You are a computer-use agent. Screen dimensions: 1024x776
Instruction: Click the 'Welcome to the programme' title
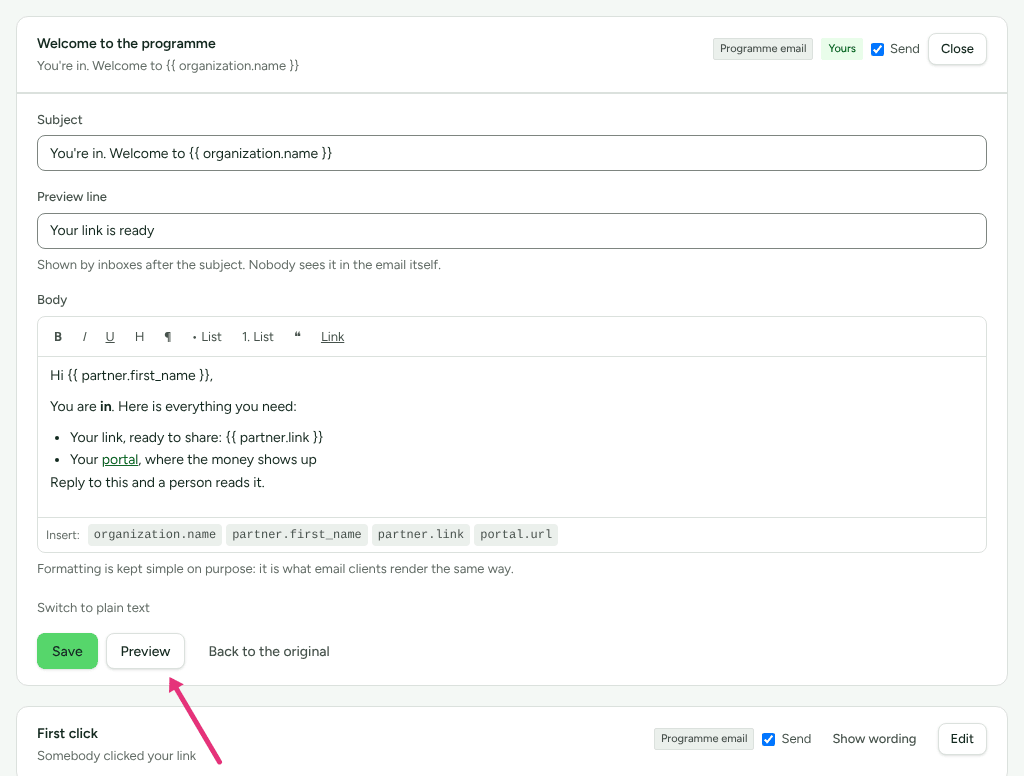(x=126, y=44)
